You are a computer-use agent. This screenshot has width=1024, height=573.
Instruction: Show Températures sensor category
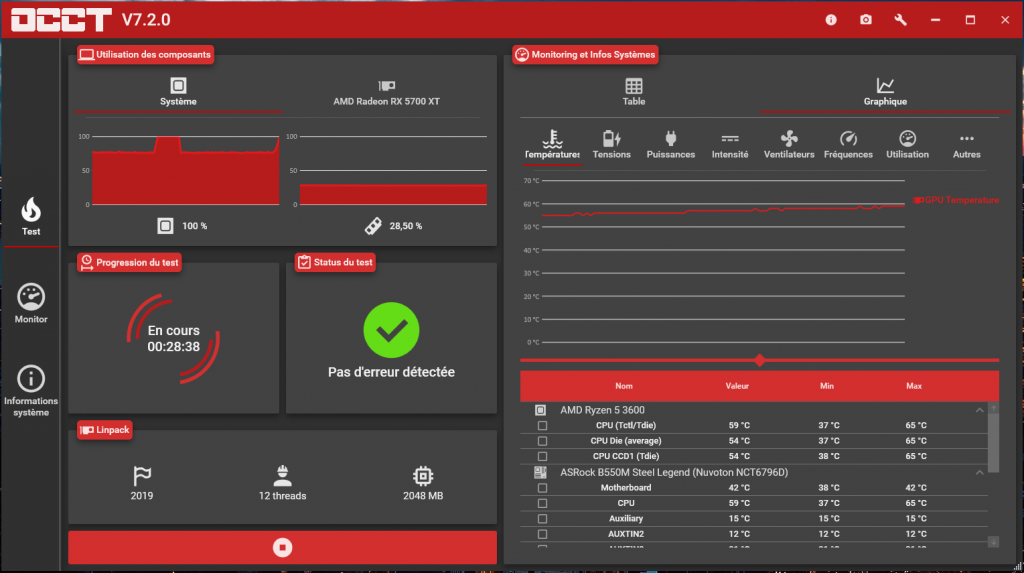click(552, 144)
